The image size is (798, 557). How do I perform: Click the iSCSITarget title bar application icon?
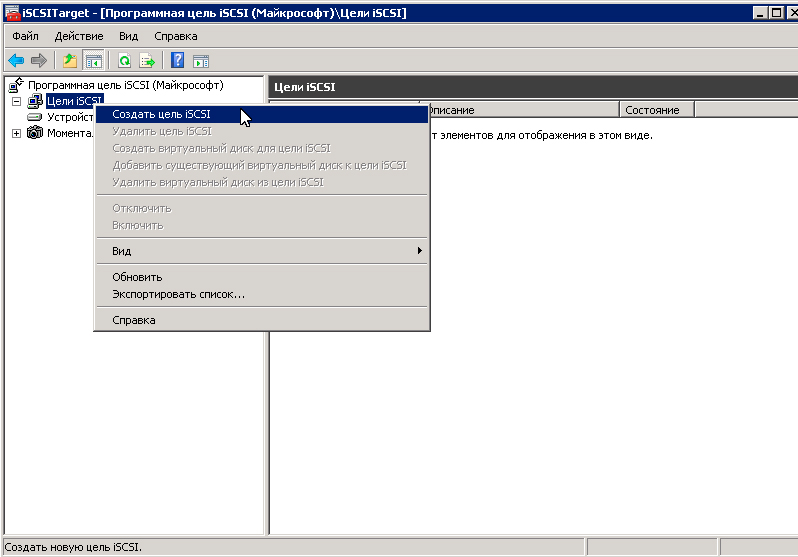(12, 13)
